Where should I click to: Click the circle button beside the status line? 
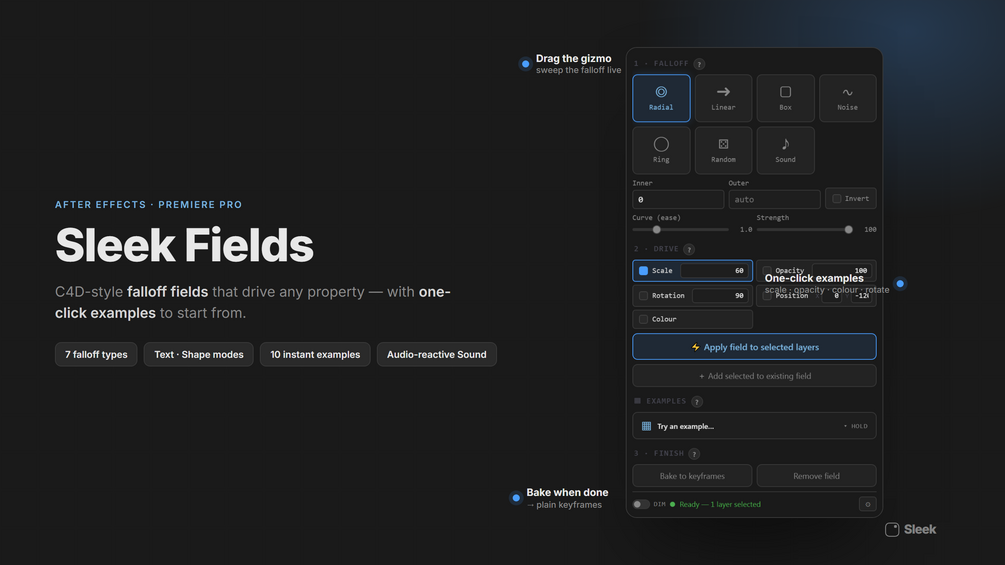point(868,504)
